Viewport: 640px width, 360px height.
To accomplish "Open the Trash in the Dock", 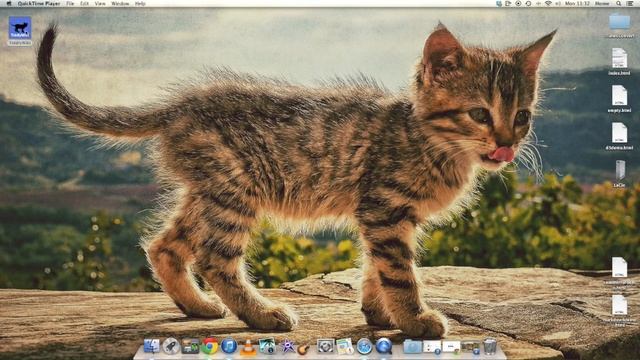I will [x=490, y=346].
